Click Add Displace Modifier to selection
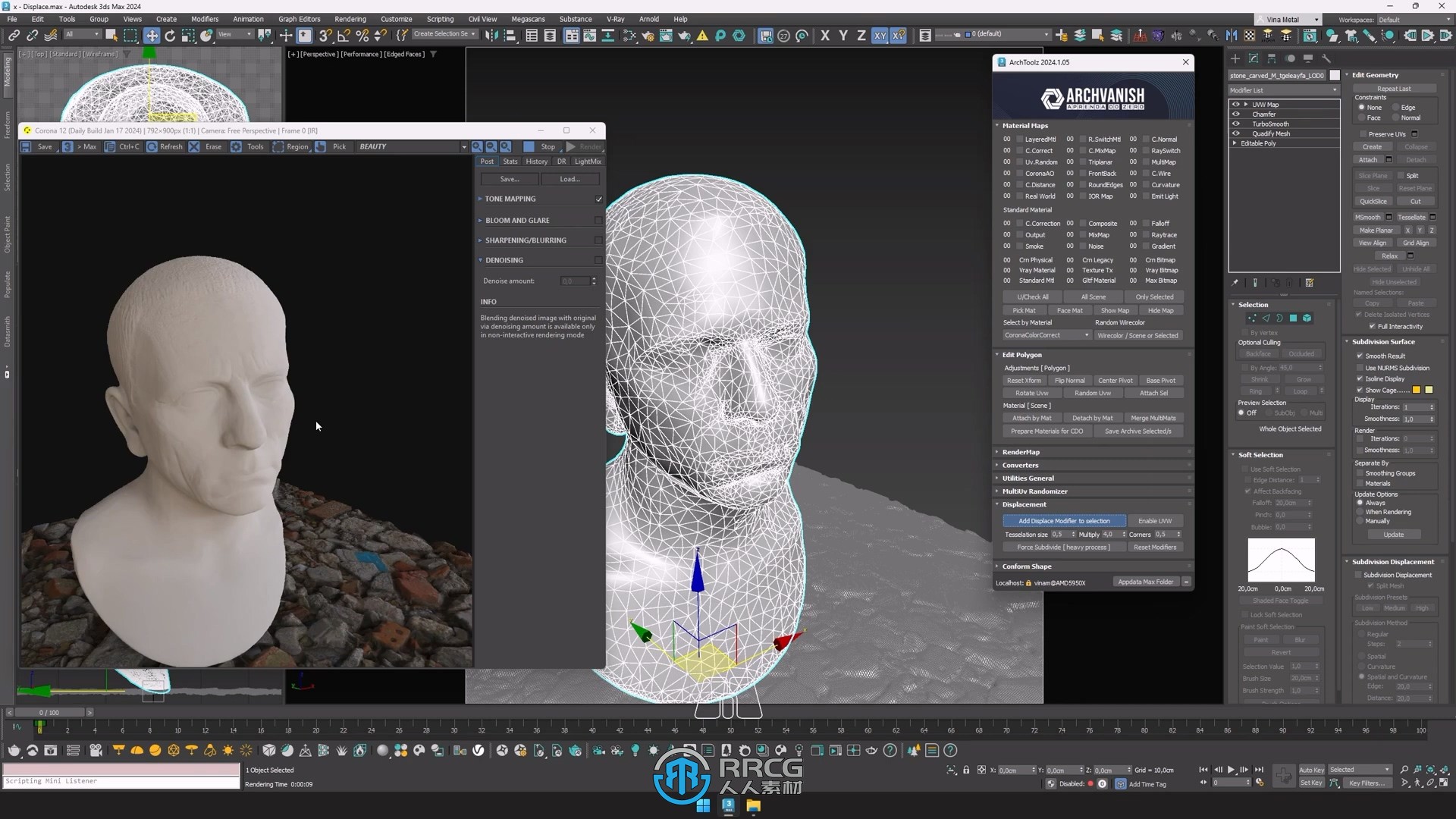Screen dimensions: 1456x819 click(x=1064, y=521)
